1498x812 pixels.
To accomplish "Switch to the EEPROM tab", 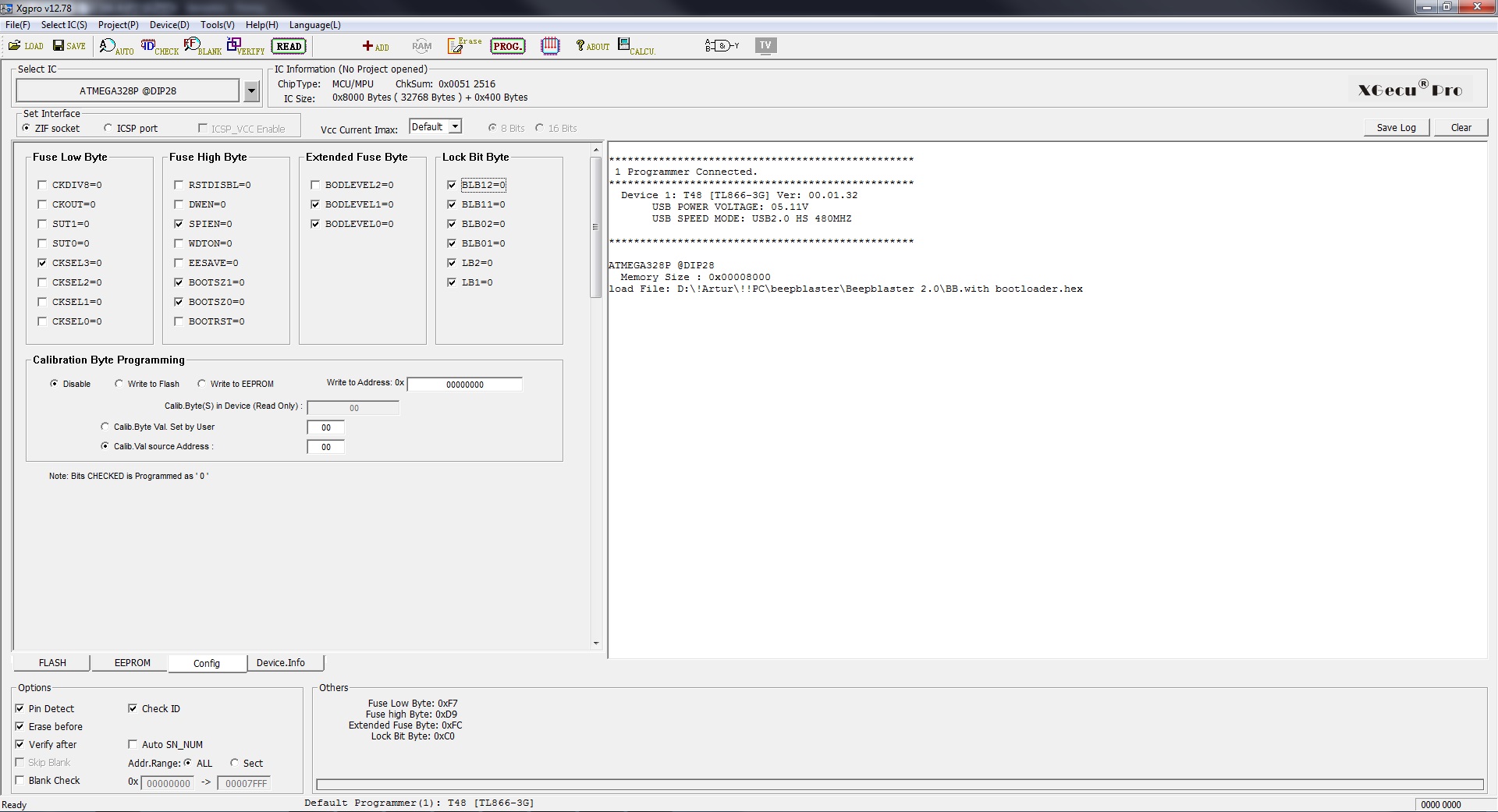I will [133, 663].
